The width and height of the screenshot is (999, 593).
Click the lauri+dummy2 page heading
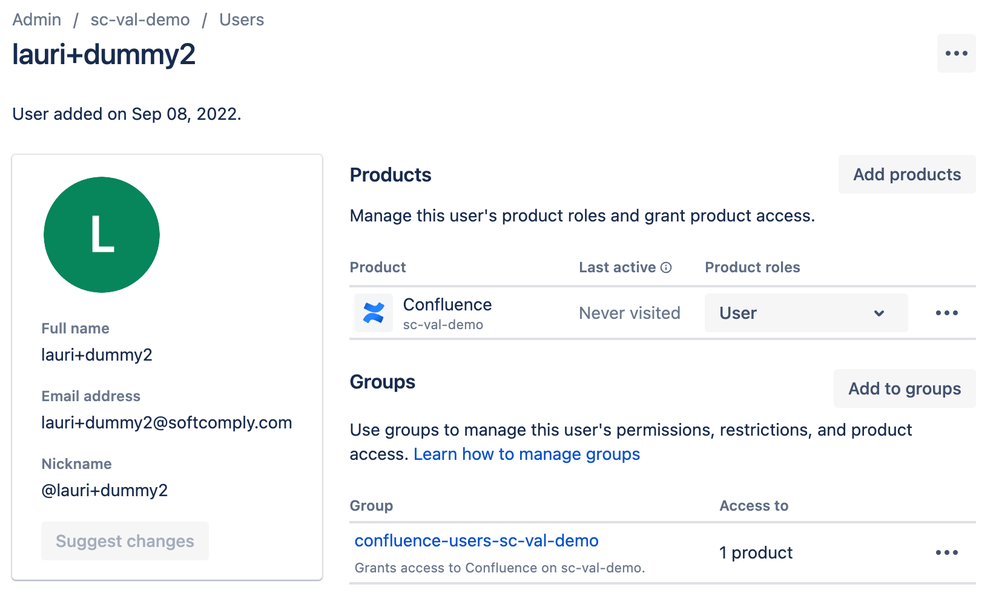click(104, 55)
